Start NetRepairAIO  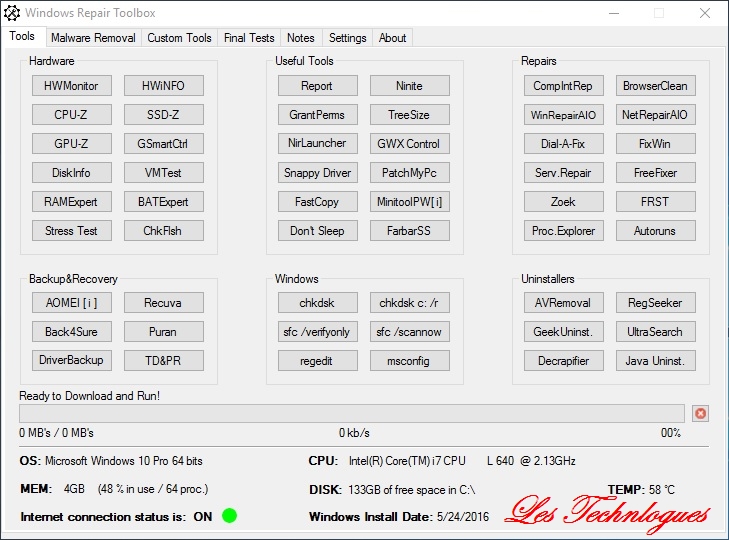(x=656, y=114)
